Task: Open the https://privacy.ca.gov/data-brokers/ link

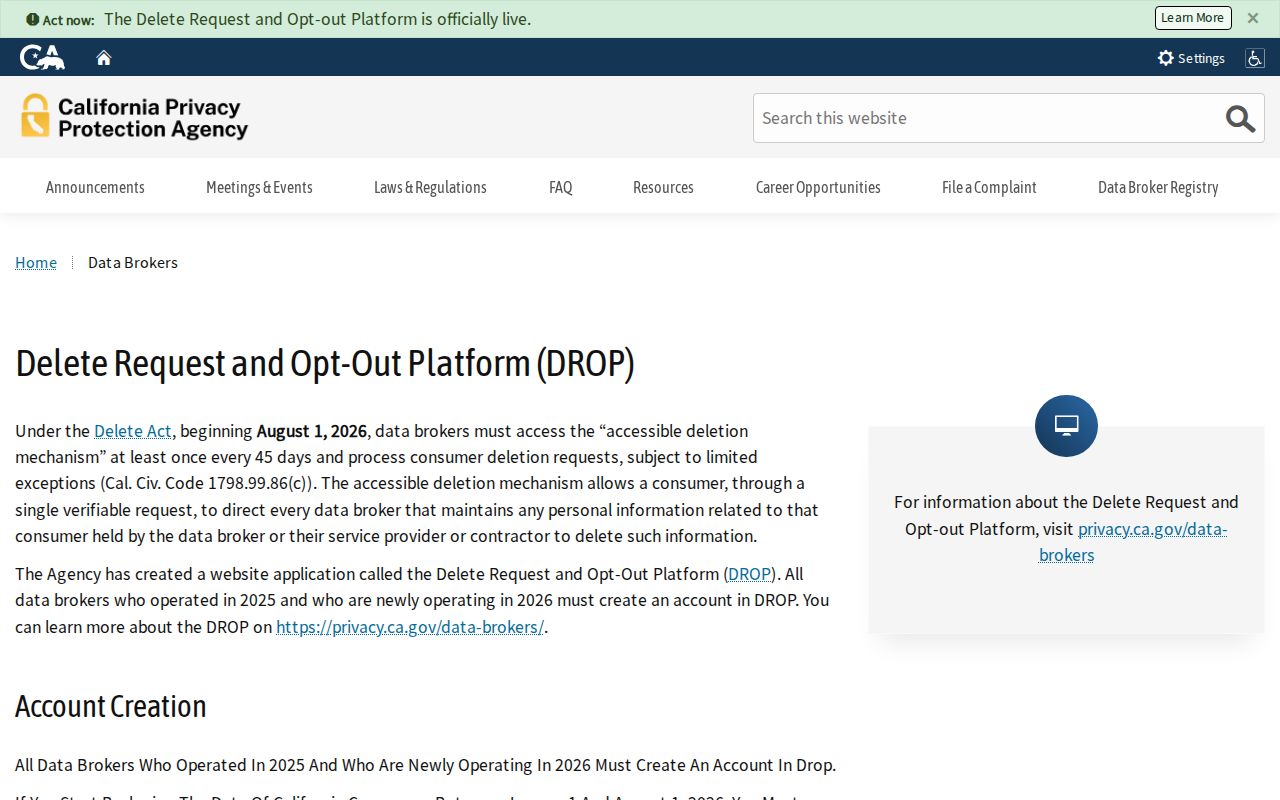Action: pyautogui.click(x=410, y=627)
